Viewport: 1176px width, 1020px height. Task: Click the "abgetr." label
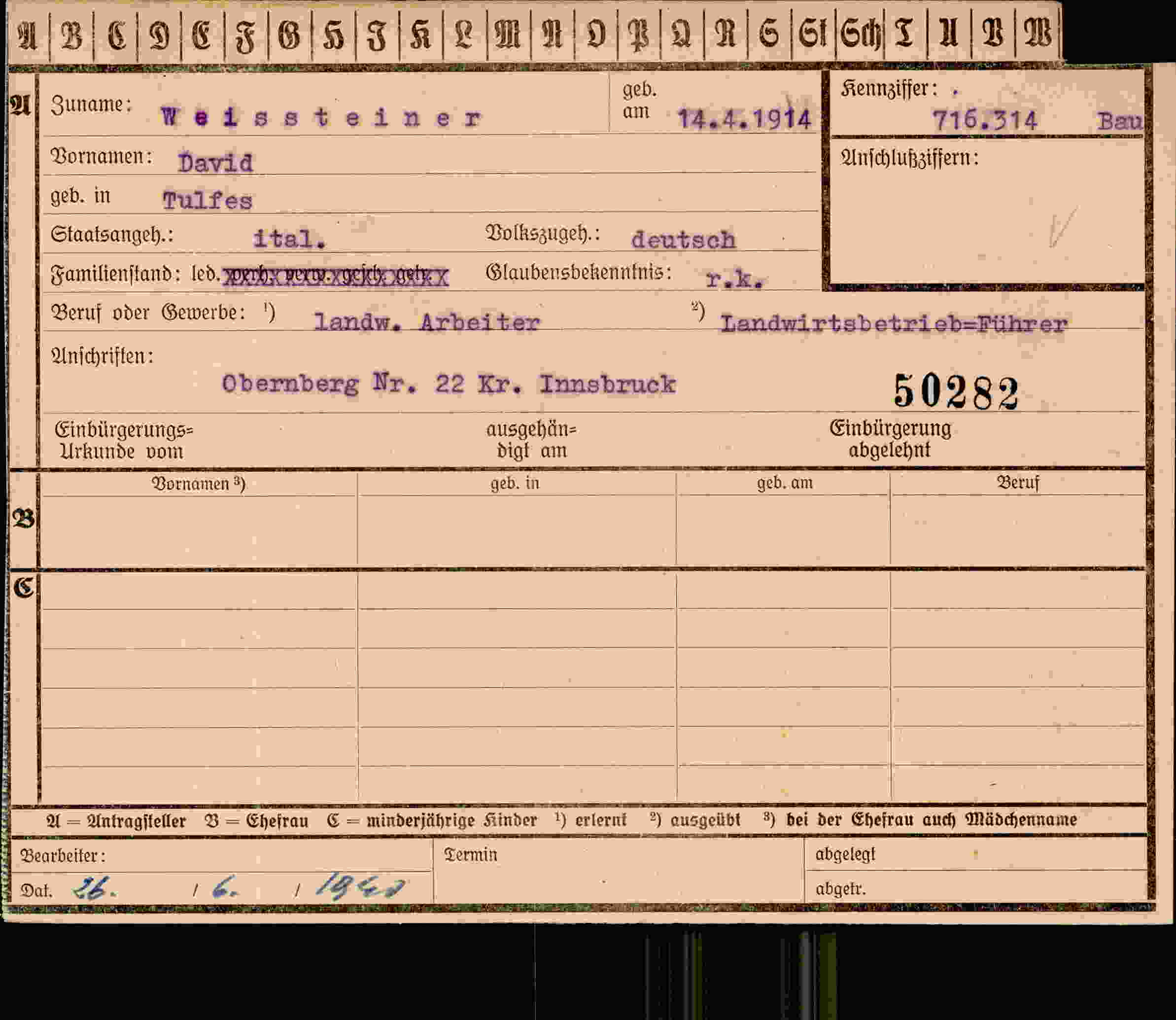pos(841,888)
